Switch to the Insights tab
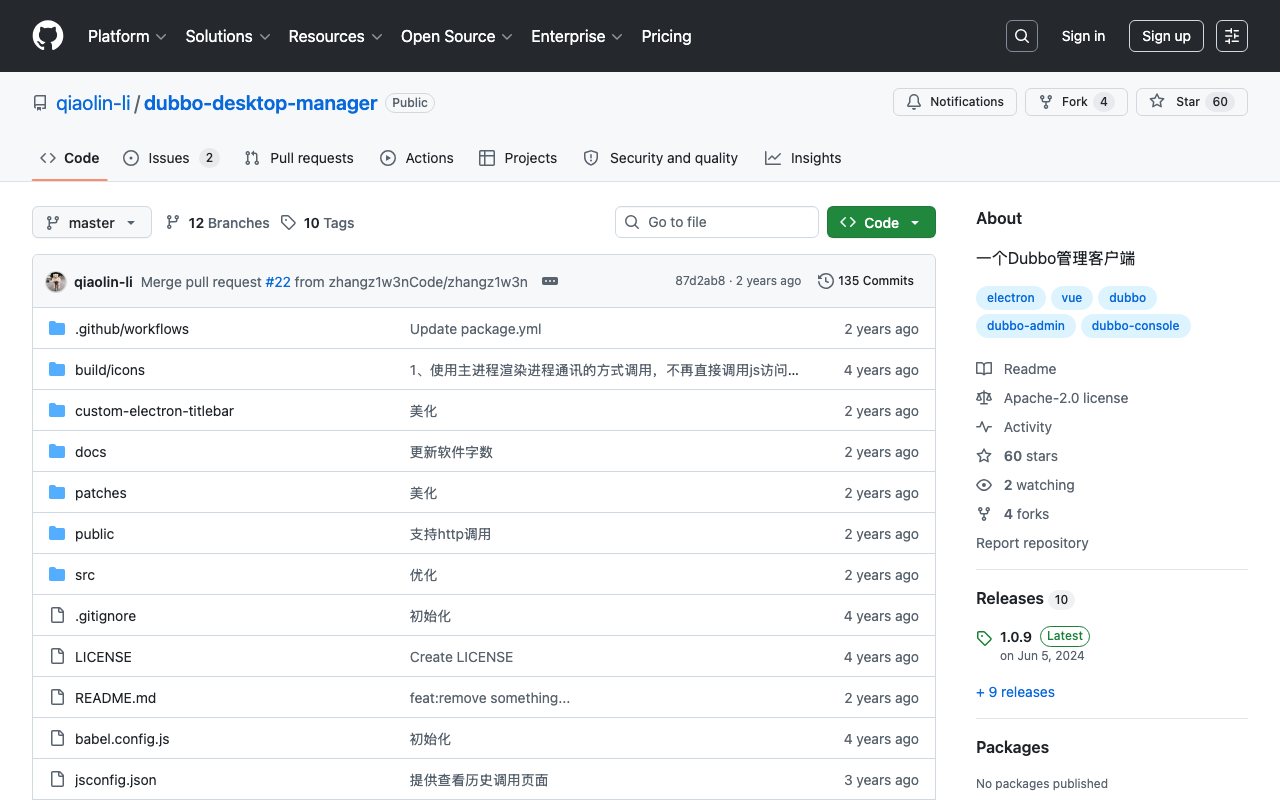Image resolution: width=1280 pixels, height=800 pixels. (803, 158)
